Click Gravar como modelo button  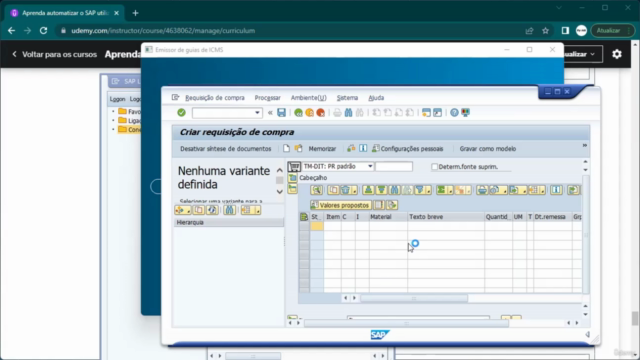point(488,149)
